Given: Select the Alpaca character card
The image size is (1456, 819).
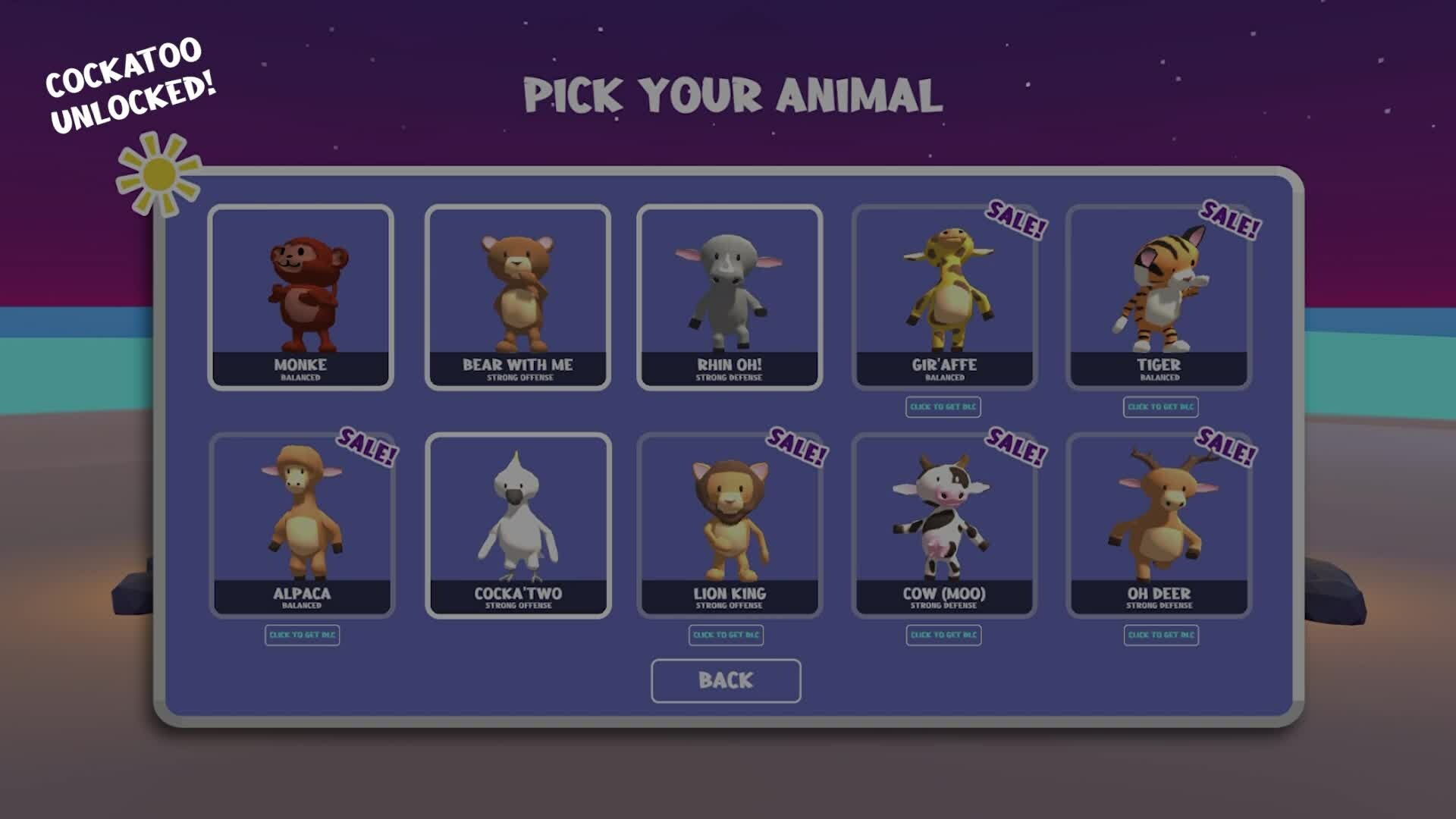Looking at the screenshot, I should [302, 526].
